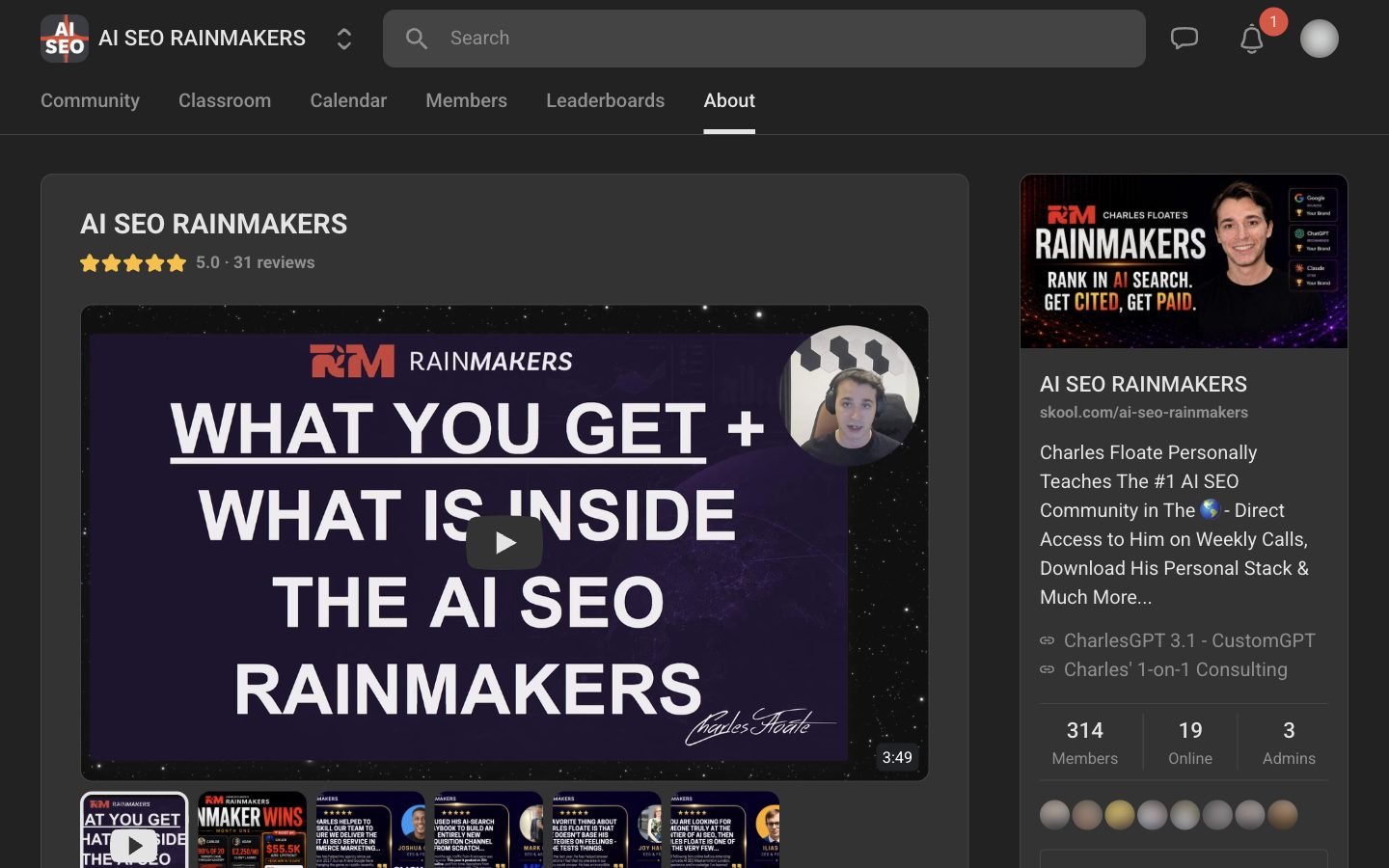Focus the Search input field
The width and height of the screenshot is (1389, 868).
click(764, 39)
